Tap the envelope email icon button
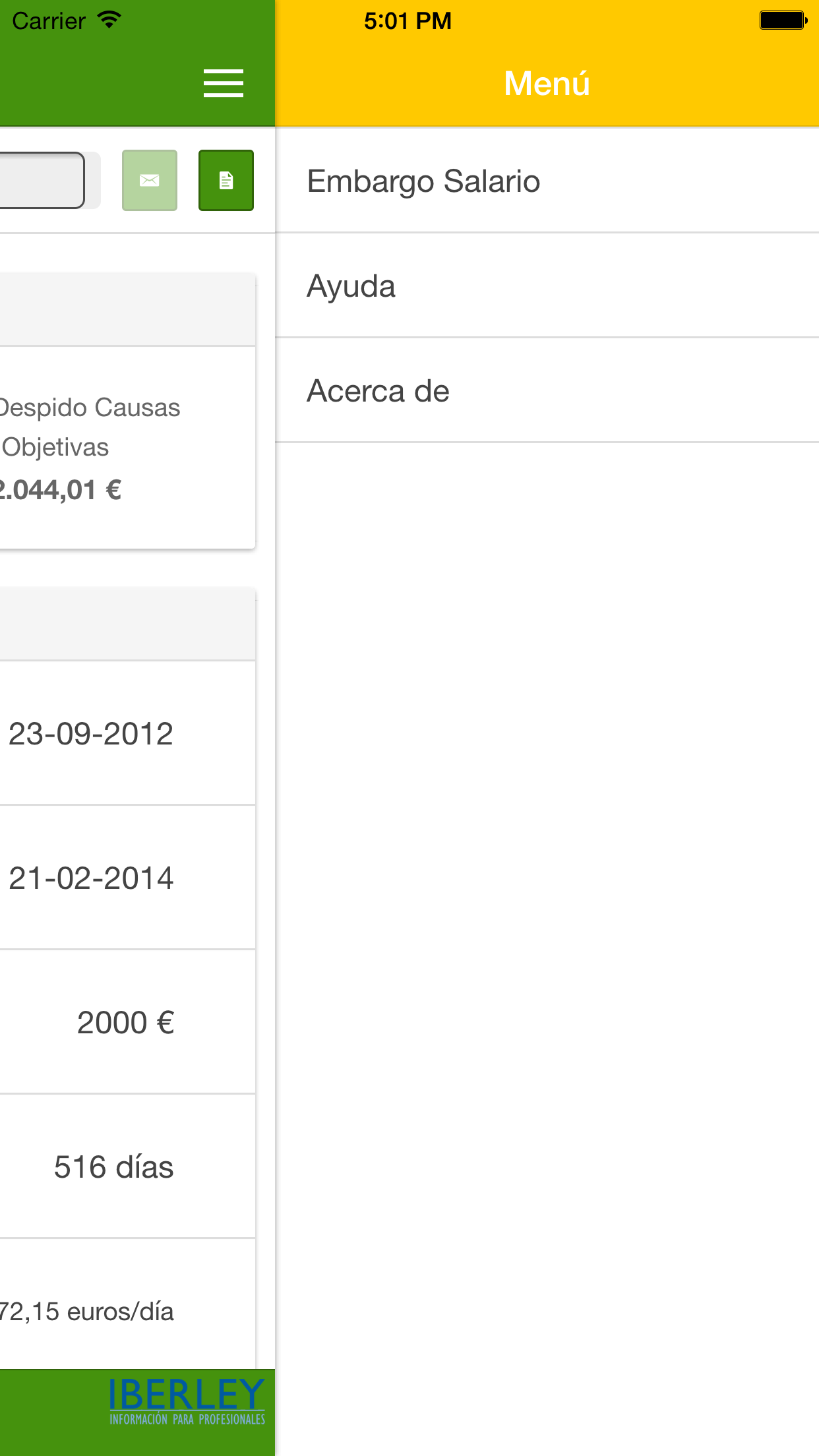 coord(150,180)
